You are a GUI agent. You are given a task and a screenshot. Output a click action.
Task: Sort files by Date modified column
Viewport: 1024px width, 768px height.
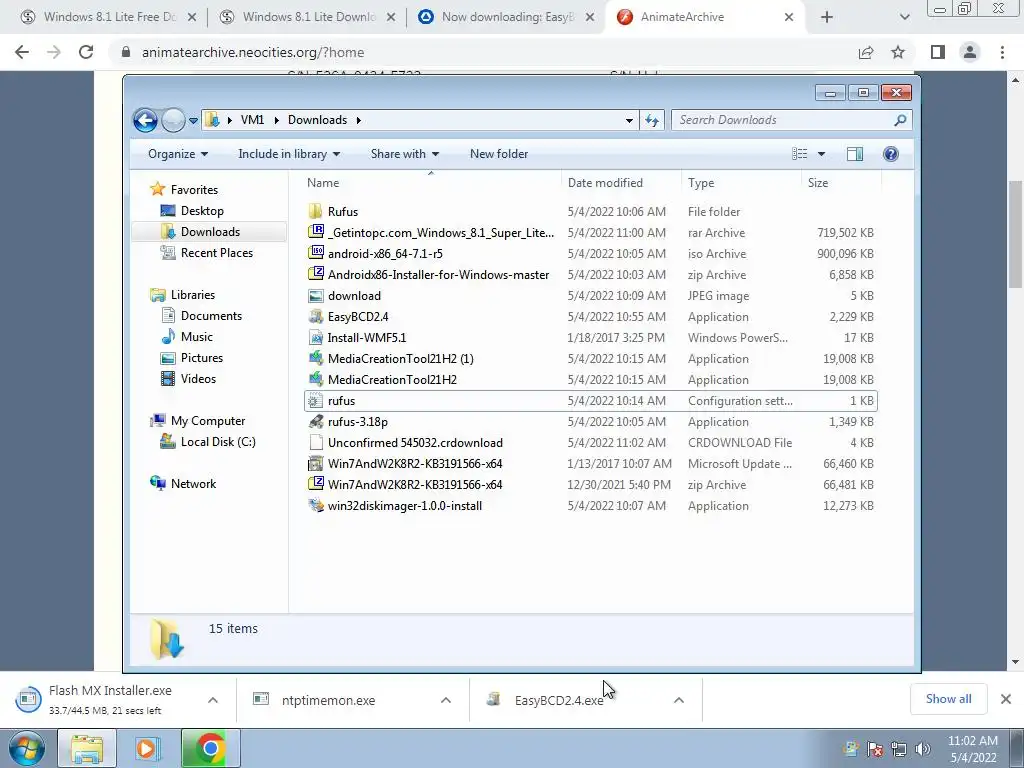621,183
